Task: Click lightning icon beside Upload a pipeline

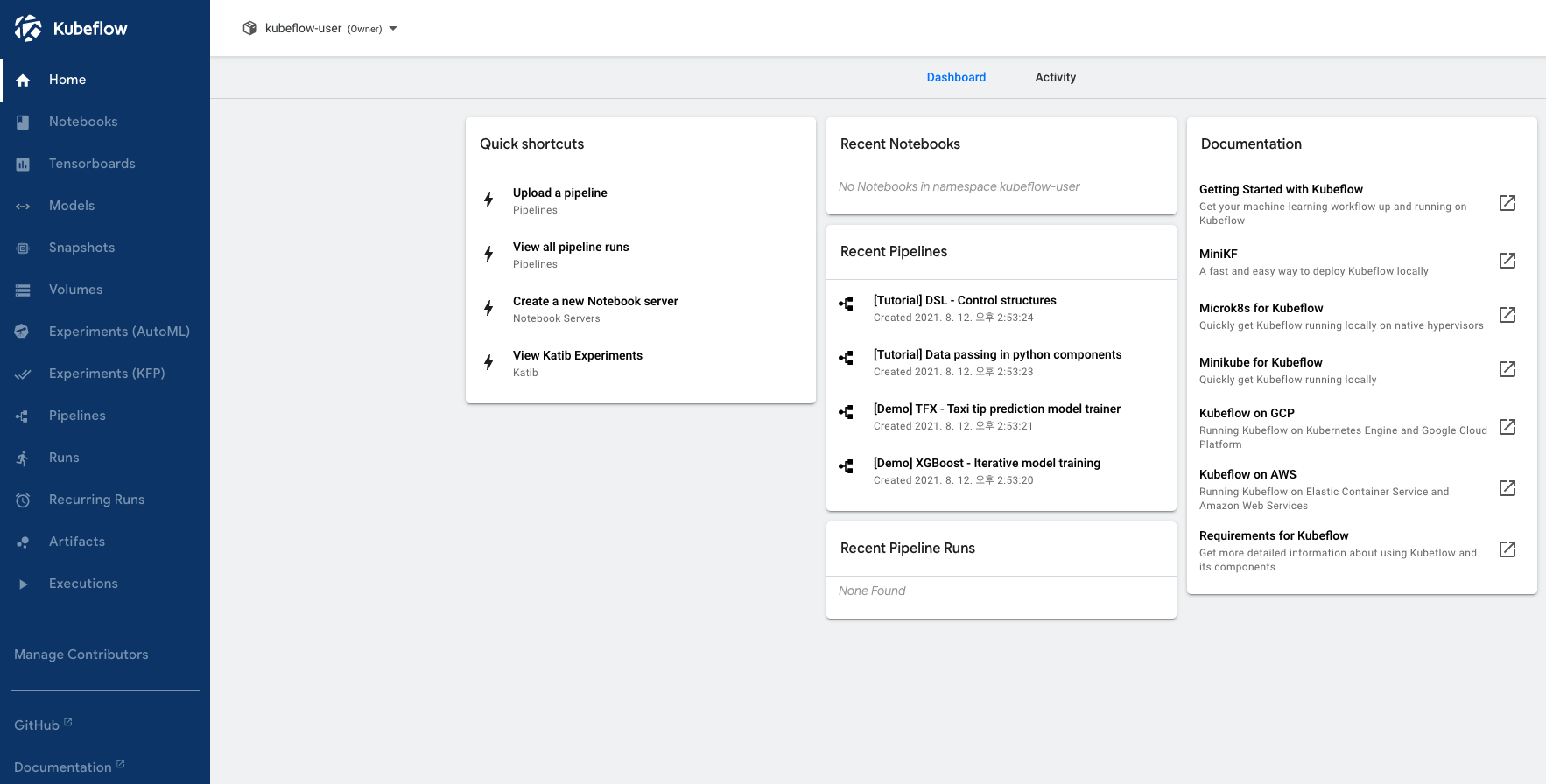Action: pos(488,199)
